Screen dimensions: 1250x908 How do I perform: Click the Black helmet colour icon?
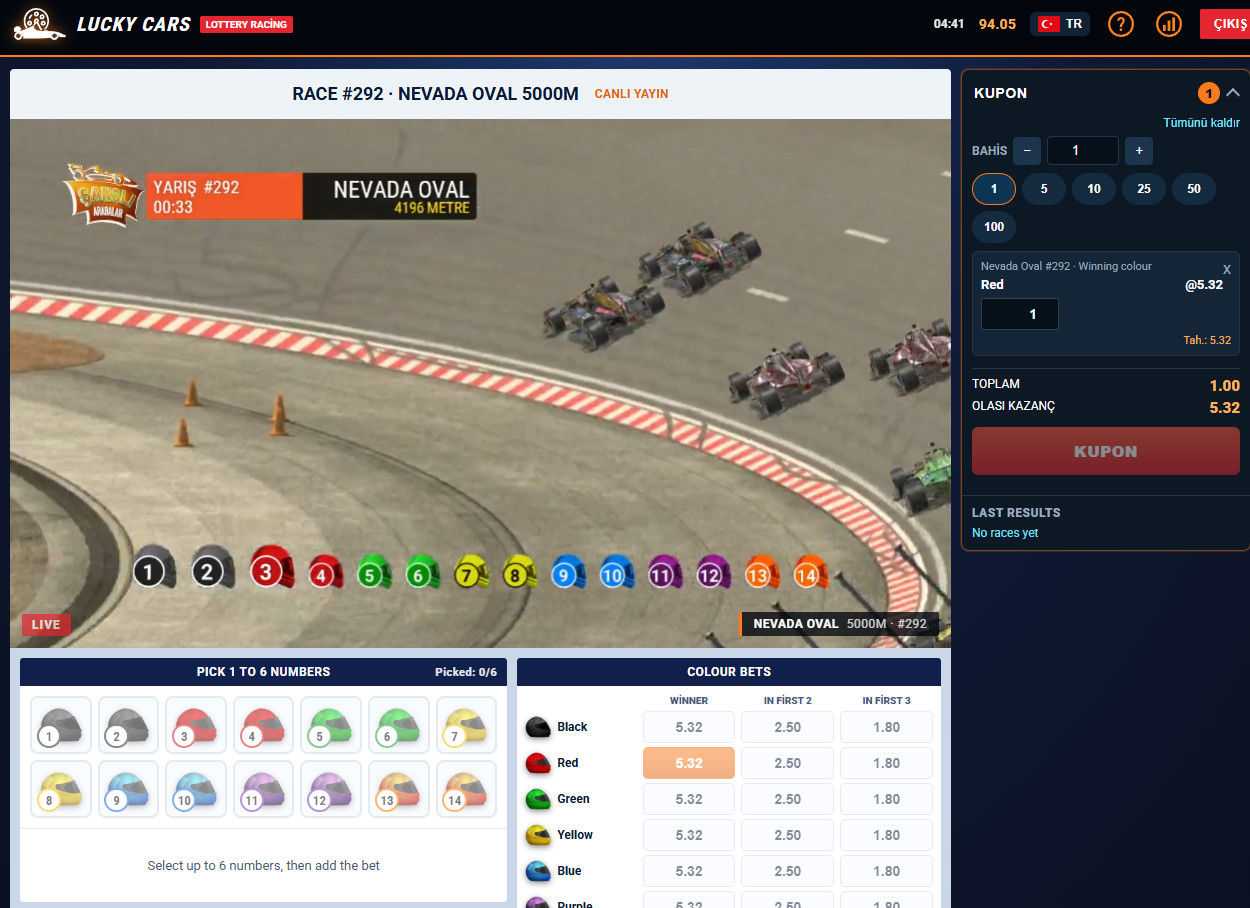[538, 727]
